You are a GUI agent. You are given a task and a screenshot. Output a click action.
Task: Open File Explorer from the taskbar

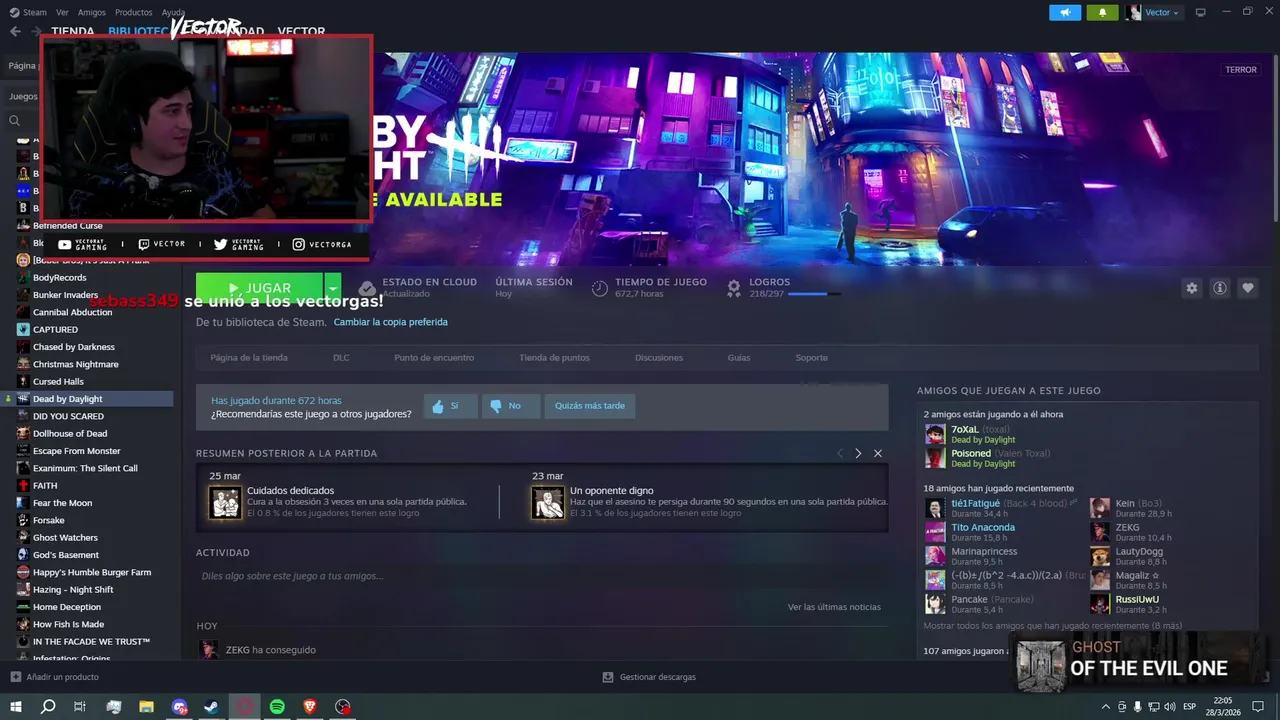147,706
